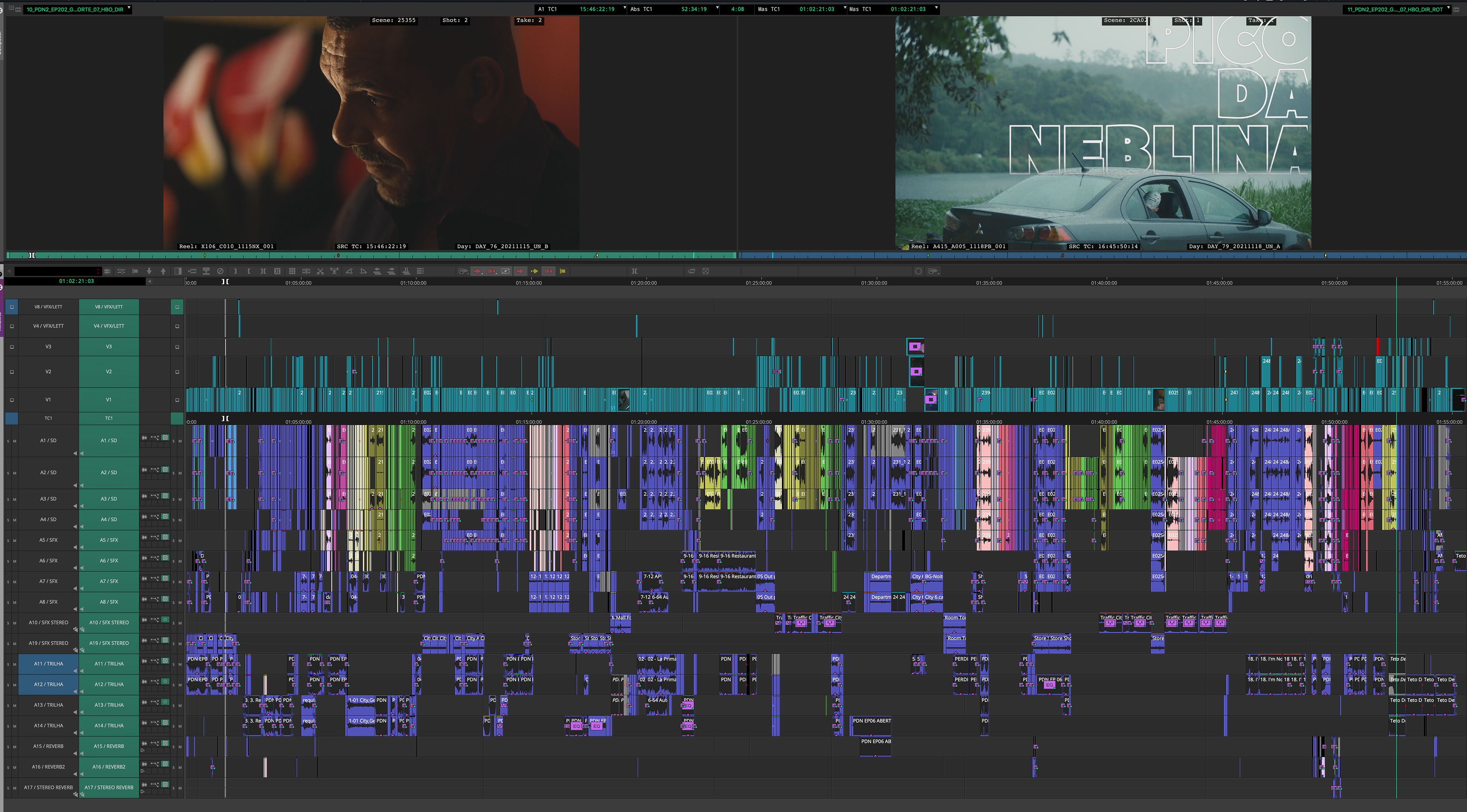1467x812 pixels.
Task: Select record track A10 / SFX STEREO
Action: pyautogui.click(x=109, y=623)
